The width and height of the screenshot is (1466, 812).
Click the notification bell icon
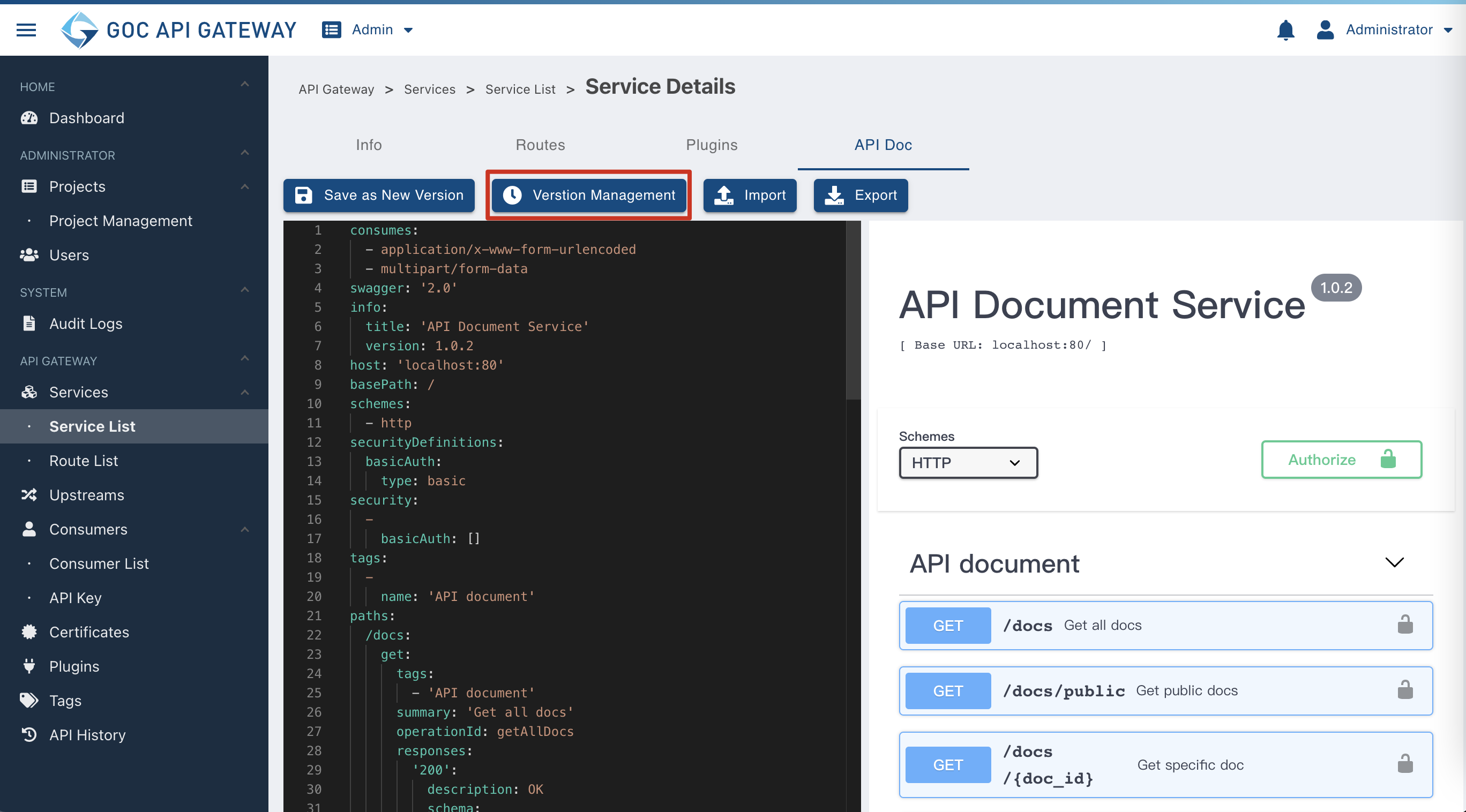[x=1285, y=29]
